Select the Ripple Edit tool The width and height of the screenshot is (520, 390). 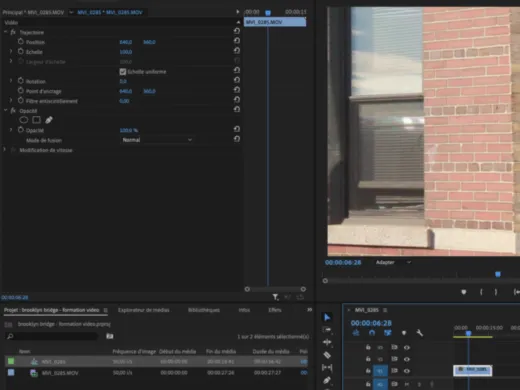point(327,342)
